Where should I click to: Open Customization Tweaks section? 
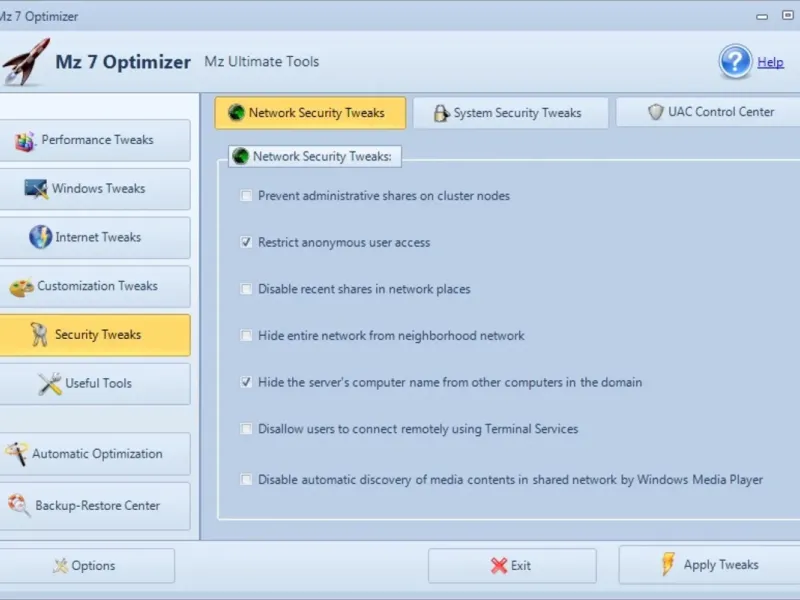pos(95,286)
